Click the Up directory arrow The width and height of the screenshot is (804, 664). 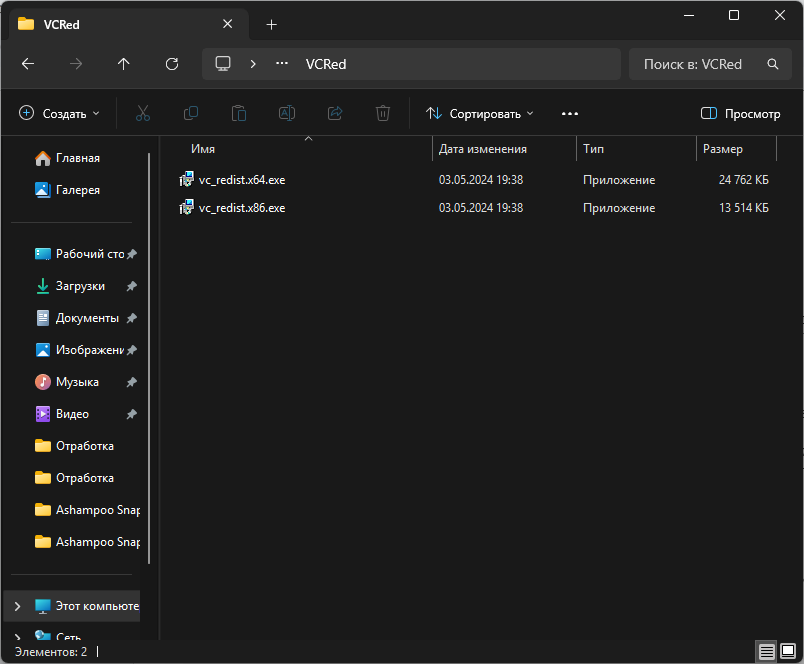click(x=124, y=64)
